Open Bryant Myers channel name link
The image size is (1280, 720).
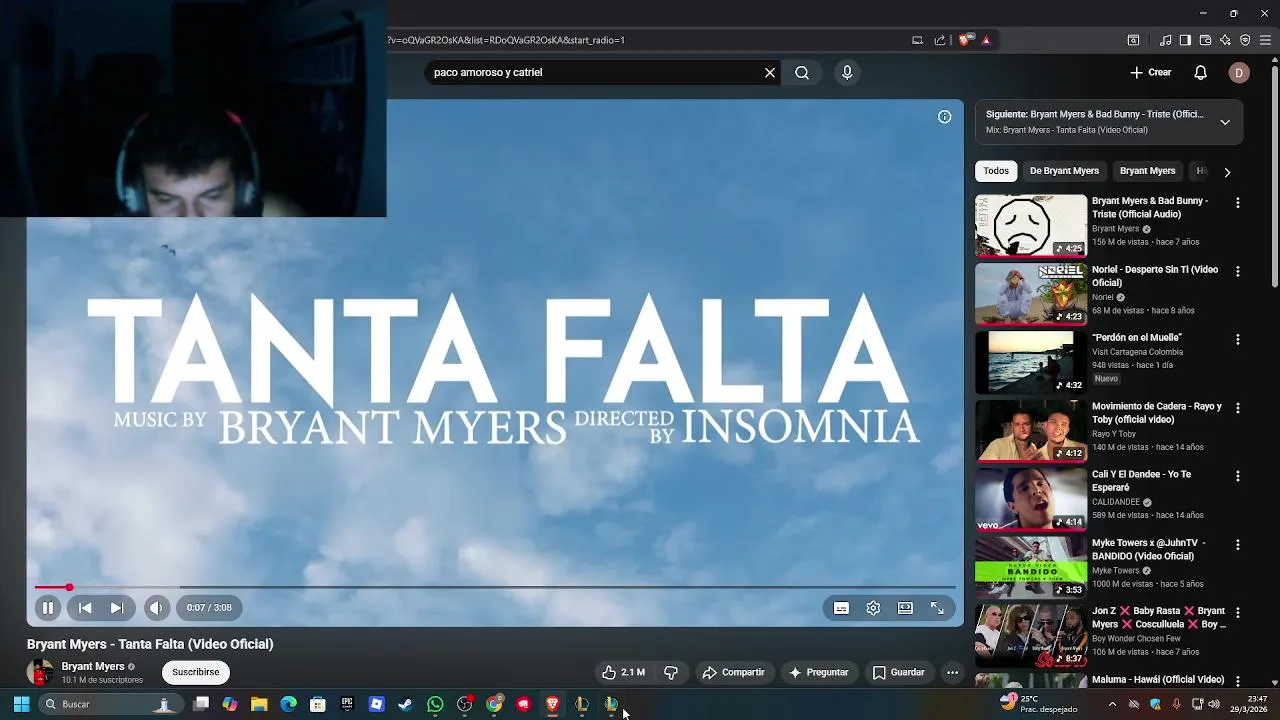point(93,667)
